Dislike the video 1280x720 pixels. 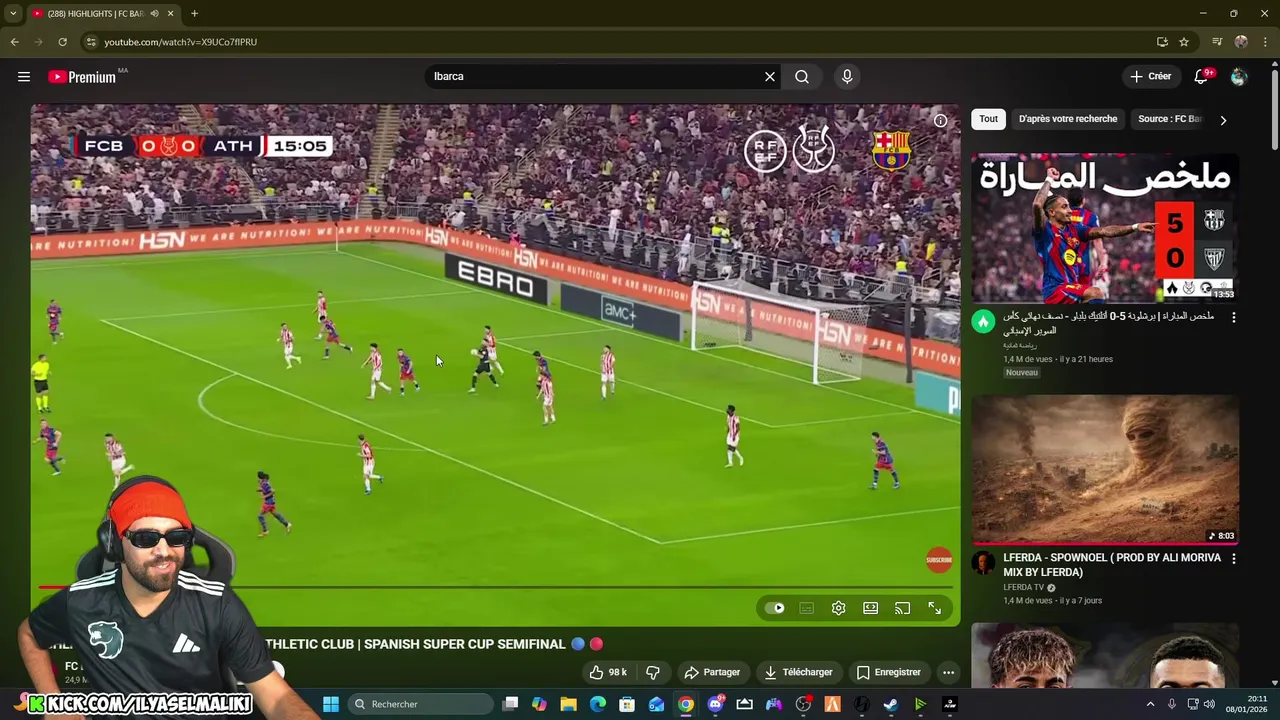[x=653, y=672]
